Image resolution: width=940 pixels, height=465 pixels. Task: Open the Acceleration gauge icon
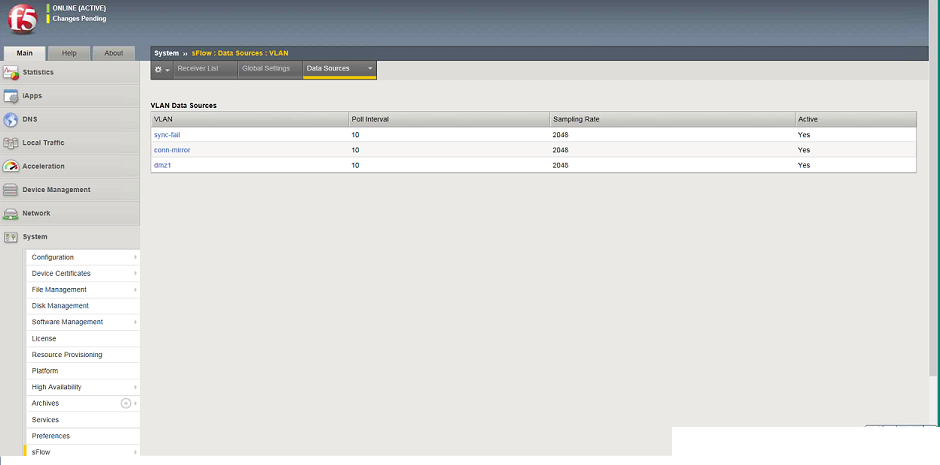coord(11,166)
